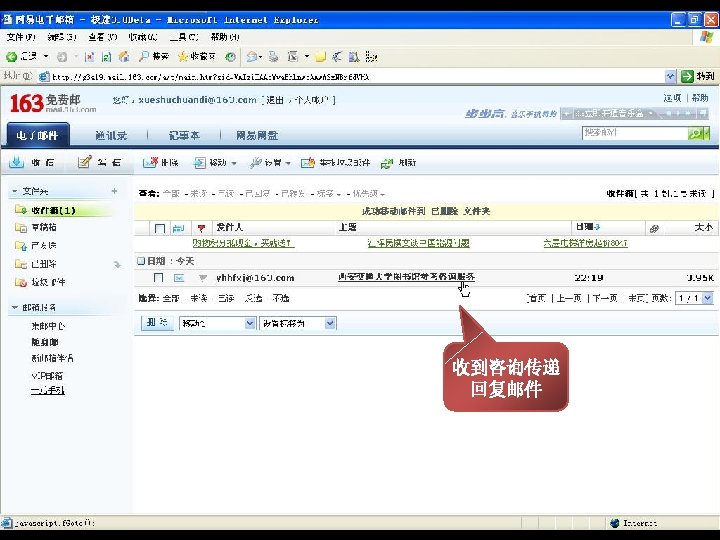The image size is (720, 540).
Task: Open the IE History clock icon
Action: tap(231, 56)
